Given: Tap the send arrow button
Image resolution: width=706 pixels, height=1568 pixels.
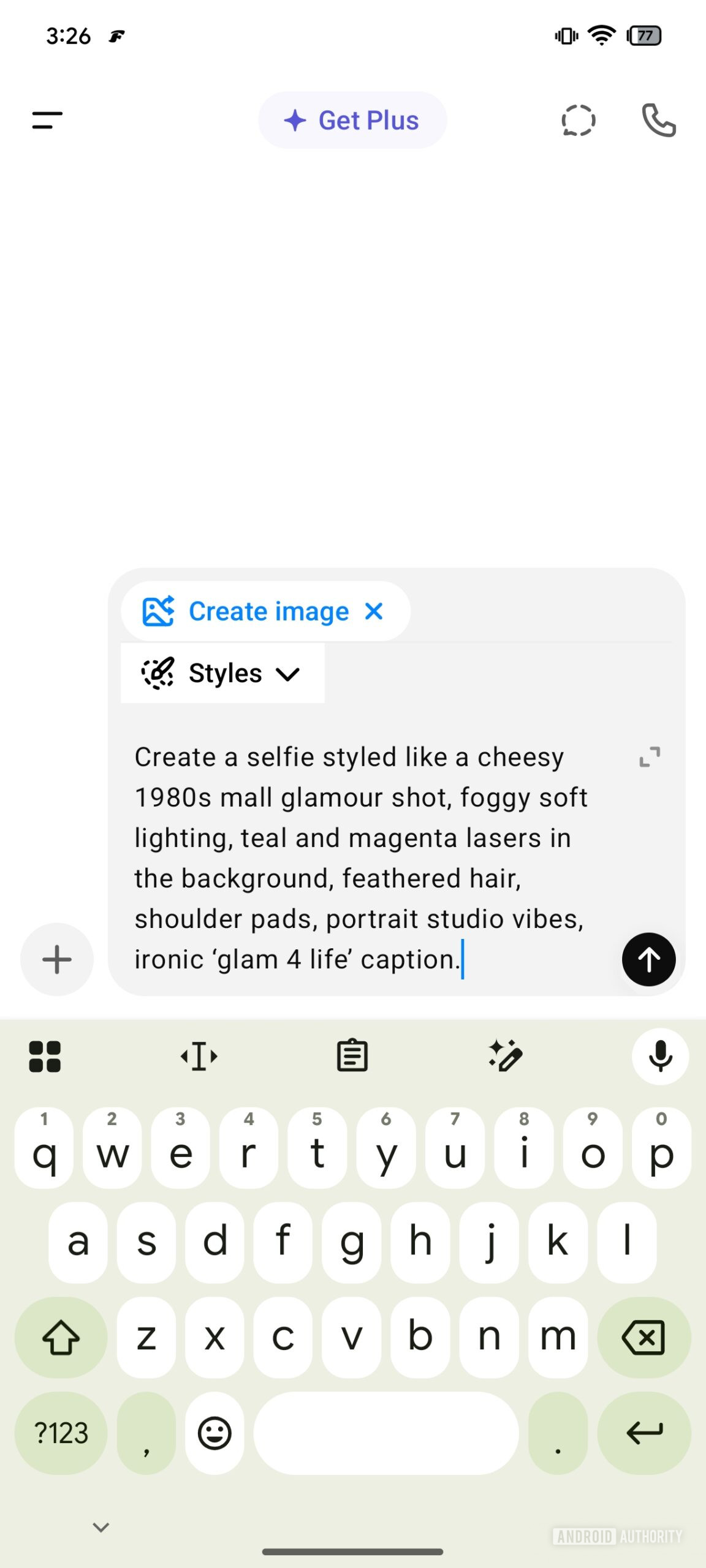Looking at the screenshot, I should click(x=648, y=959).
